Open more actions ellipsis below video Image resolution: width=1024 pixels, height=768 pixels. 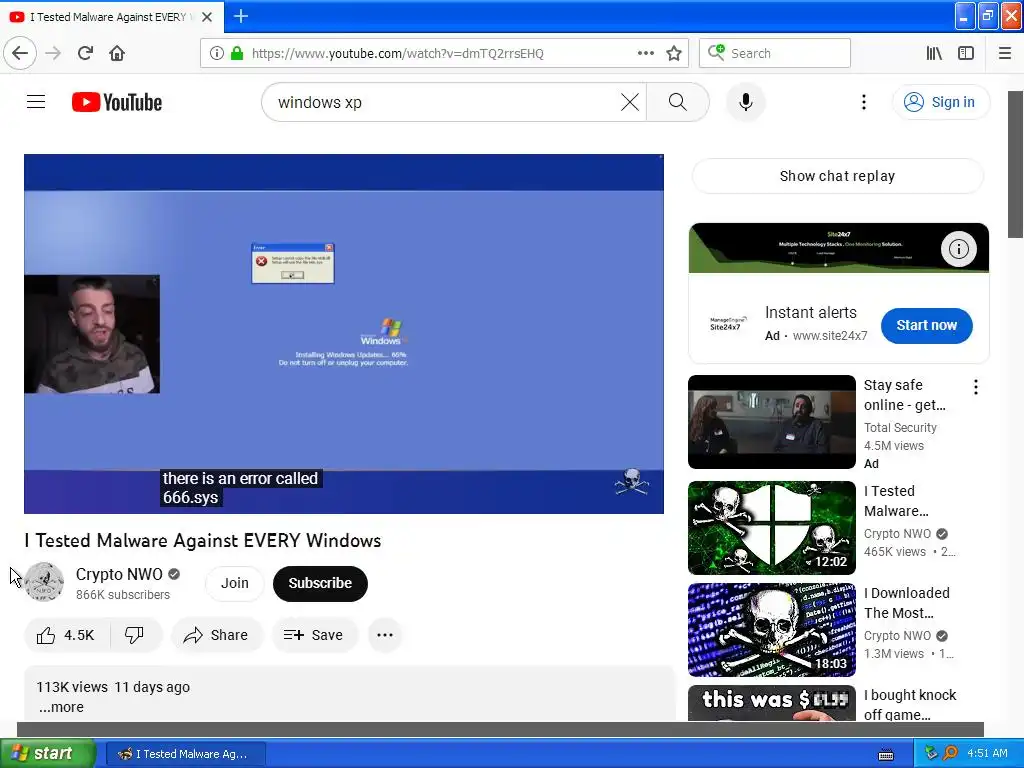[x=385, y=635]
